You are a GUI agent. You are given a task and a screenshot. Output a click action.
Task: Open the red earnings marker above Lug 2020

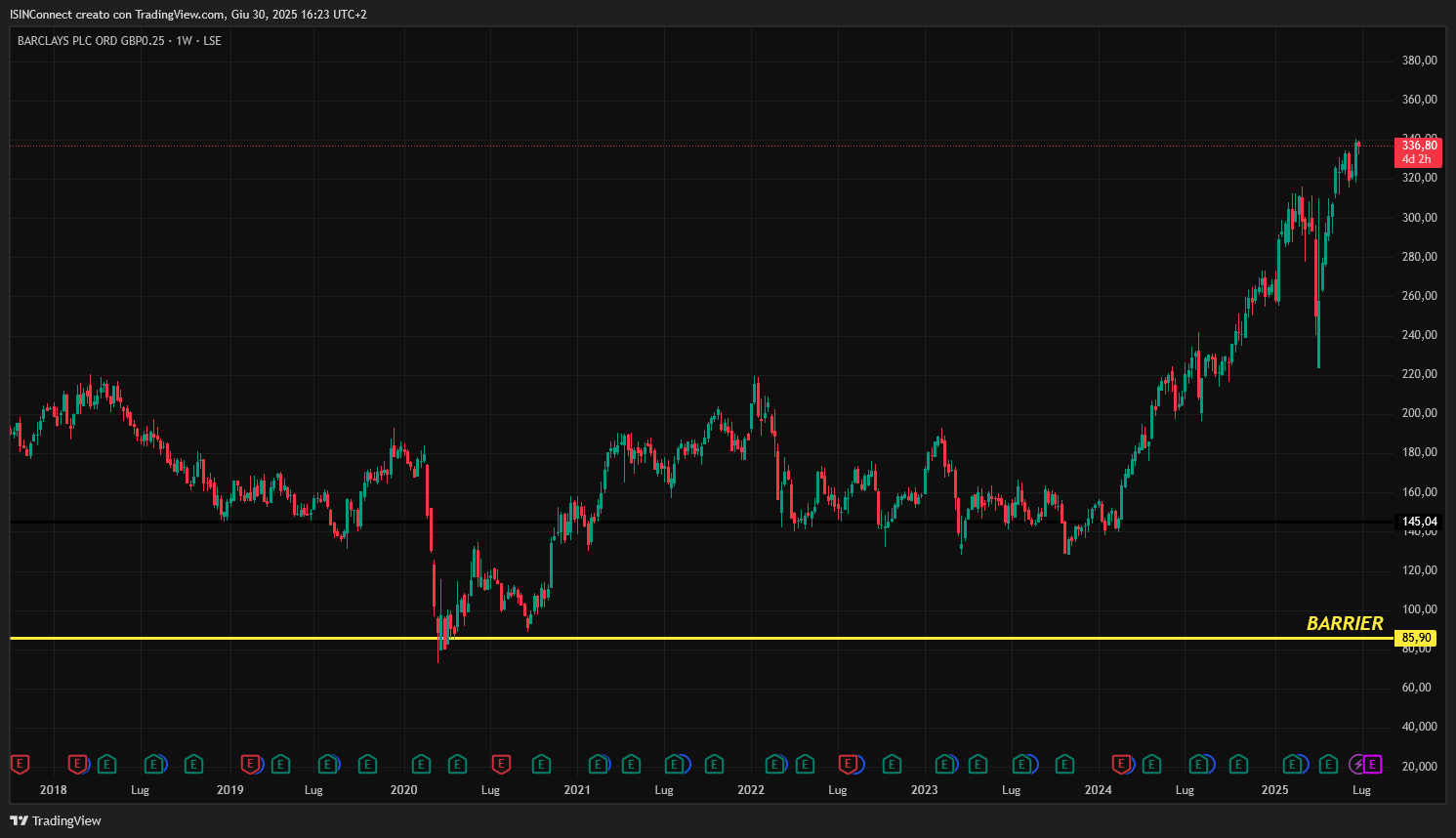point(501,764)
